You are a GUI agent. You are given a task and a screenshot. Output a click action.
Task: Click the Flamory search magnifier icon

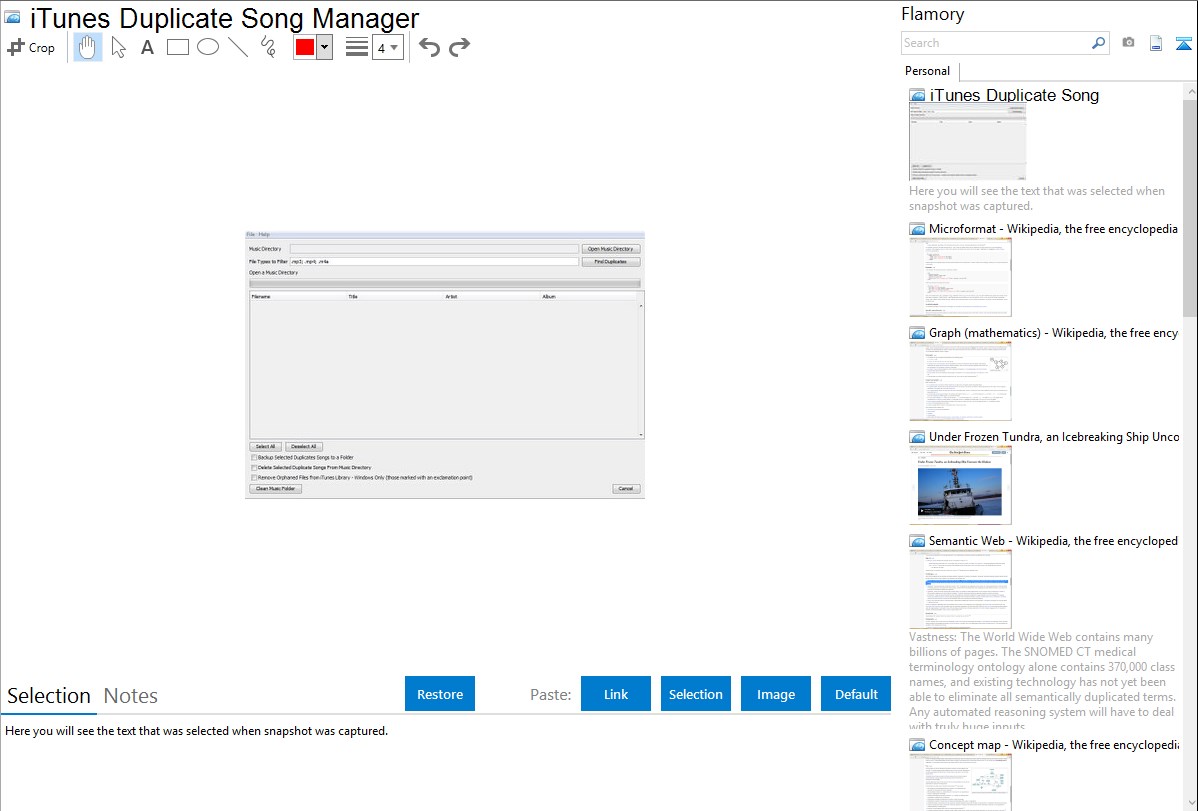pos(1098,43)
